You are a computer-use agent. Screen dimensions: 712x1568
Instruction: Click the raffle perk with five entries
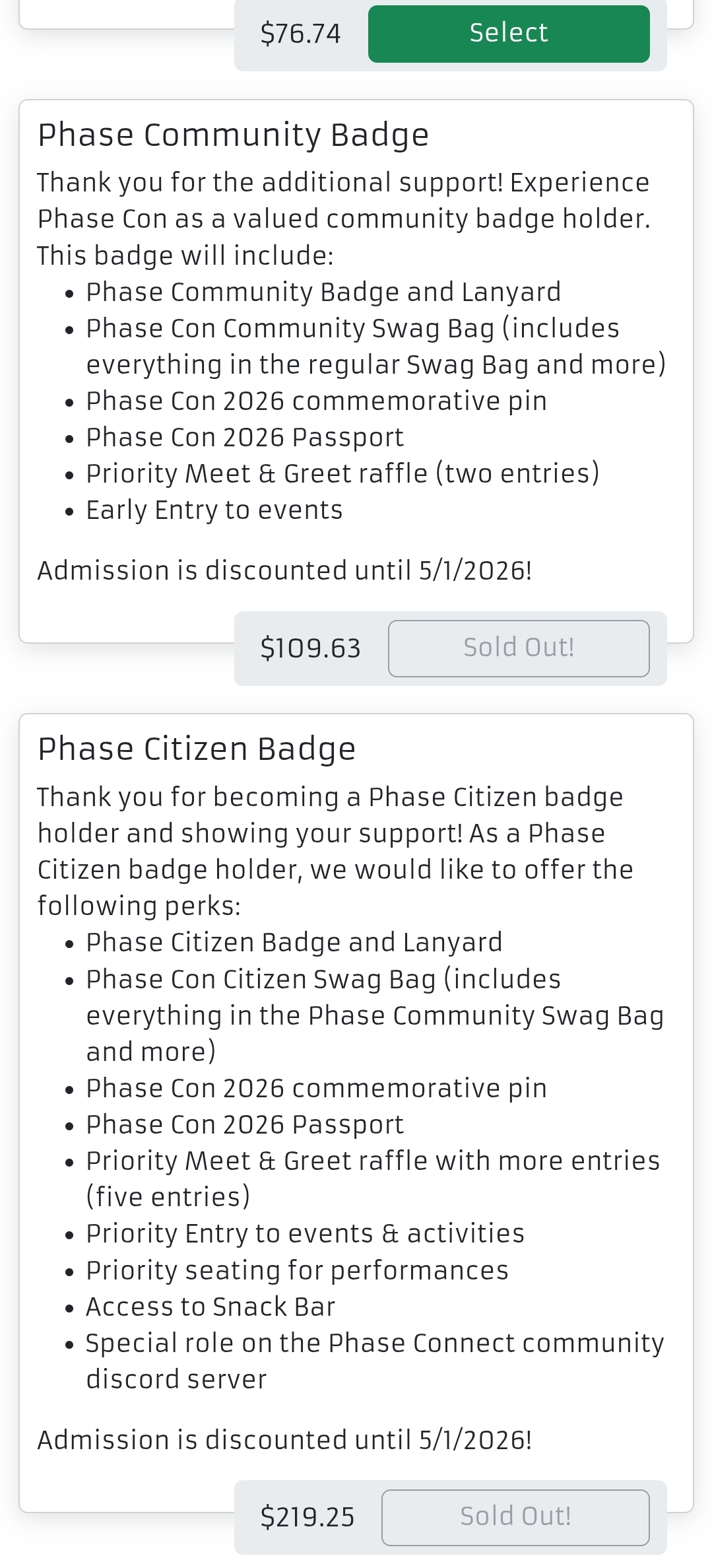373,1179
